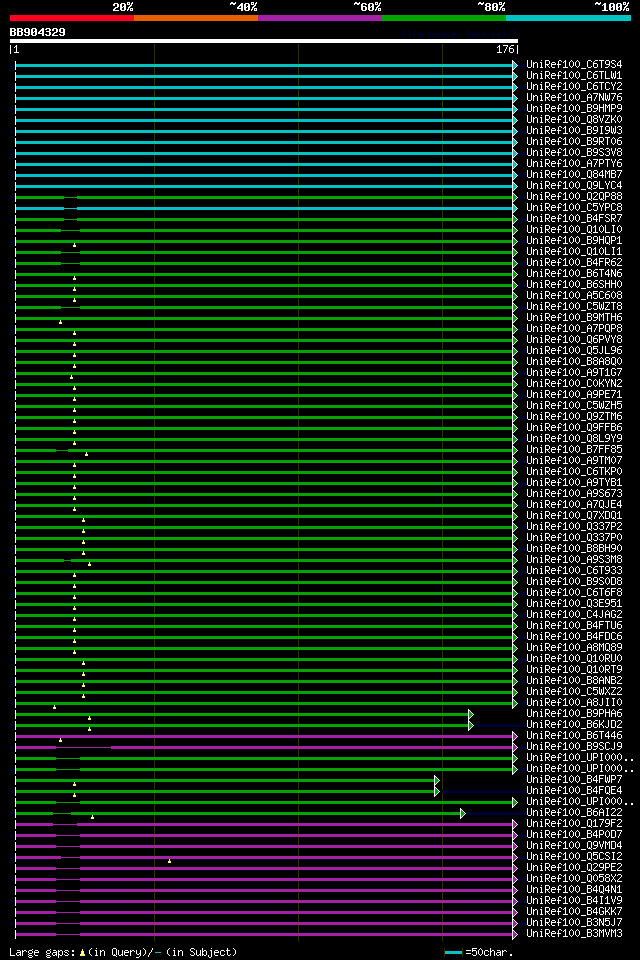Select the UniRef100_C6T933 label

574,571
